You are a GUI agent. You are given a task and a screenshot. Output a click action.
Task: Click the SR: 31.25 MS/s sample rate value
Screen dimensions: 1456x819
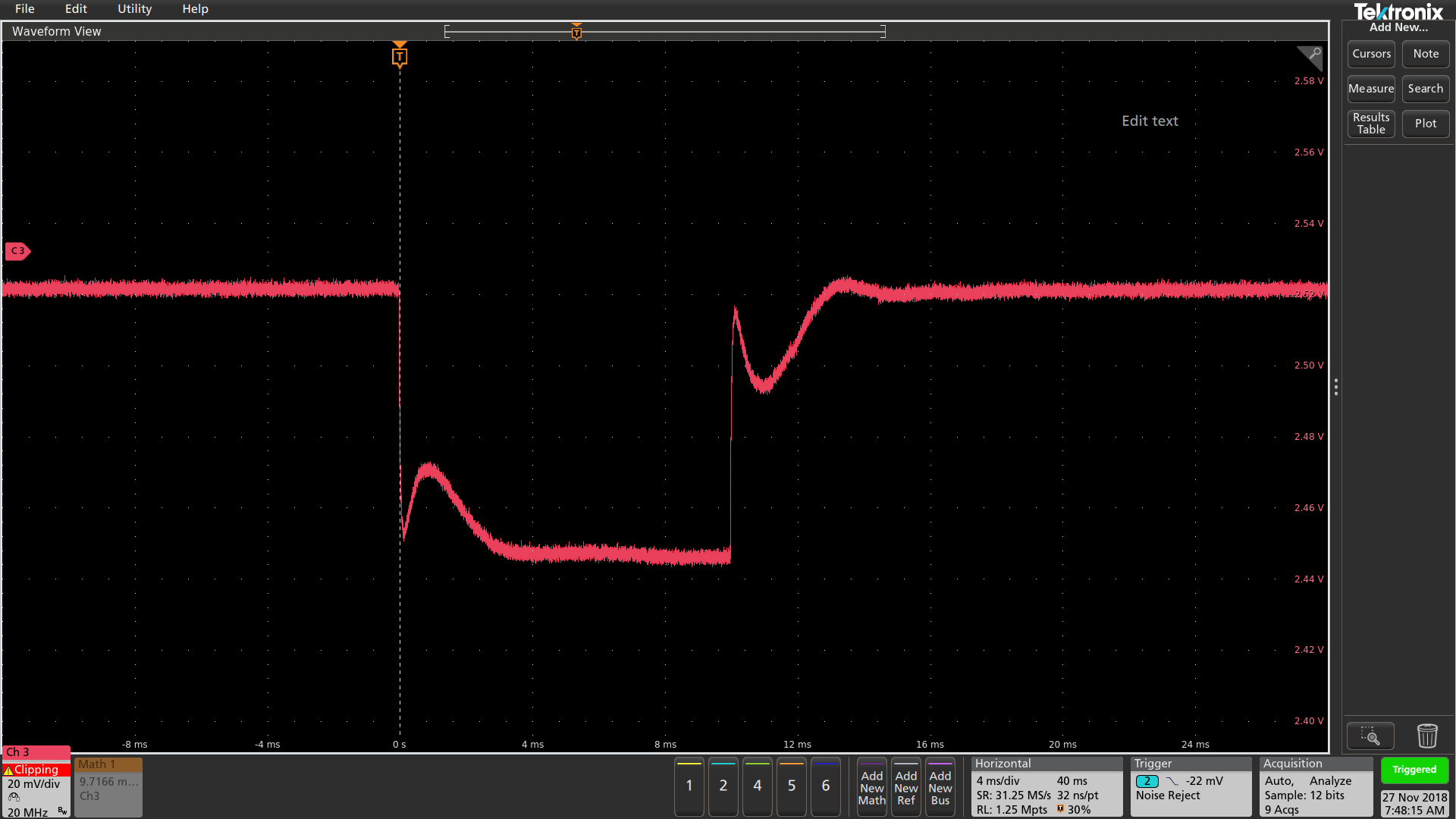point(1014,795)
